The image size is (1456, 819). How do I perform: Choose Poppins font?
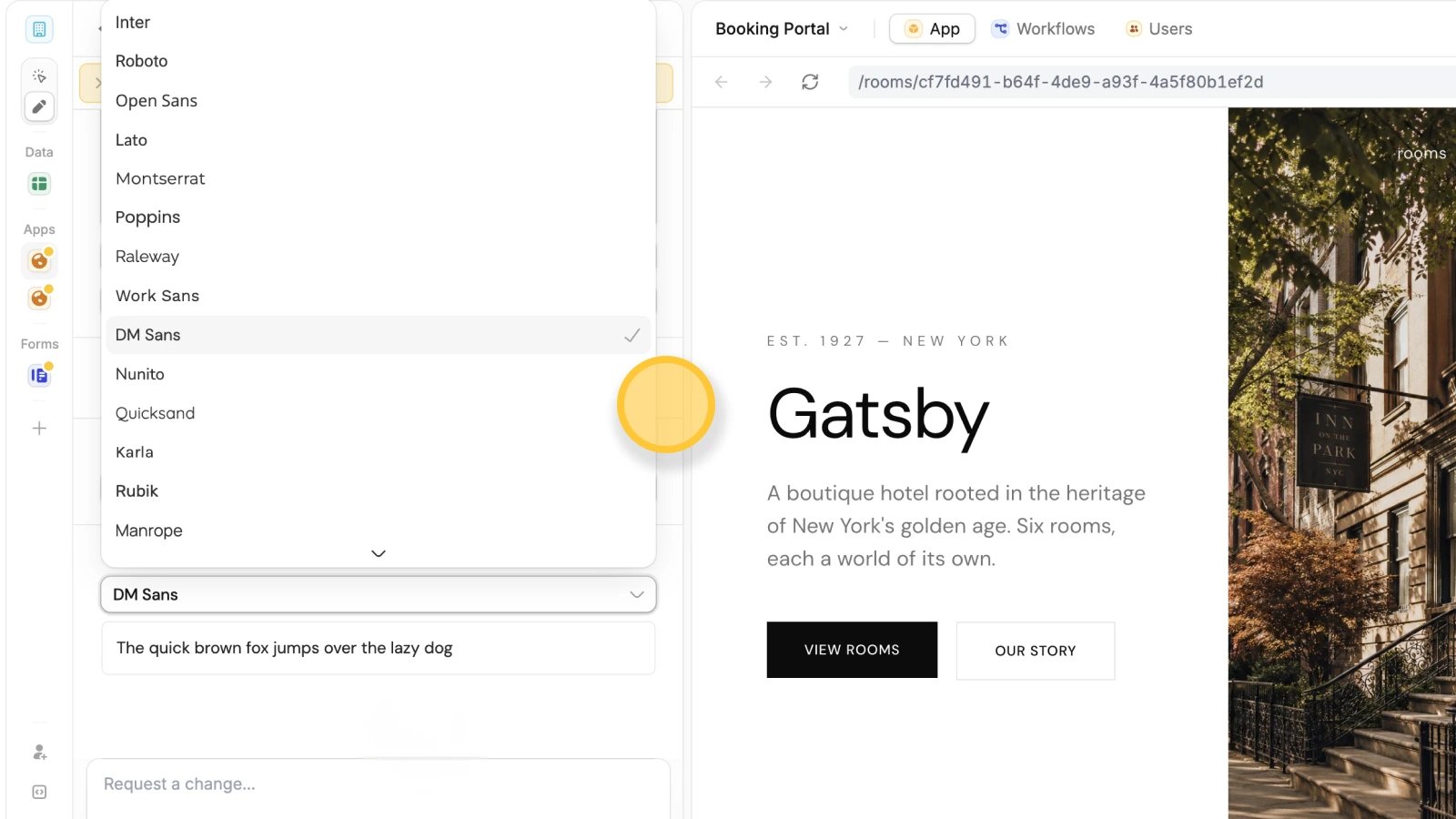point(379,217)
